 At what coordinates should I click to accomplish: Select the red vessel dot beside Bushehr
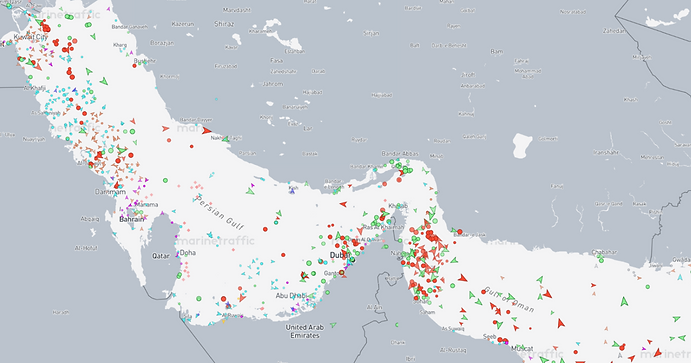tap(134, 66)
